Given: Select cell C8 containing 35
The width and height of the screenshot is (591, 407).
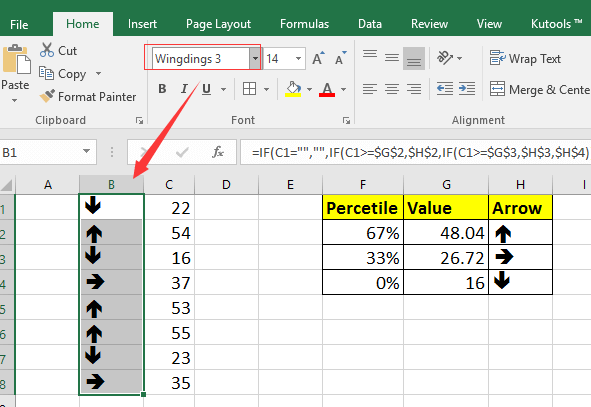Looking at the screenshot, I should (169, 383).
